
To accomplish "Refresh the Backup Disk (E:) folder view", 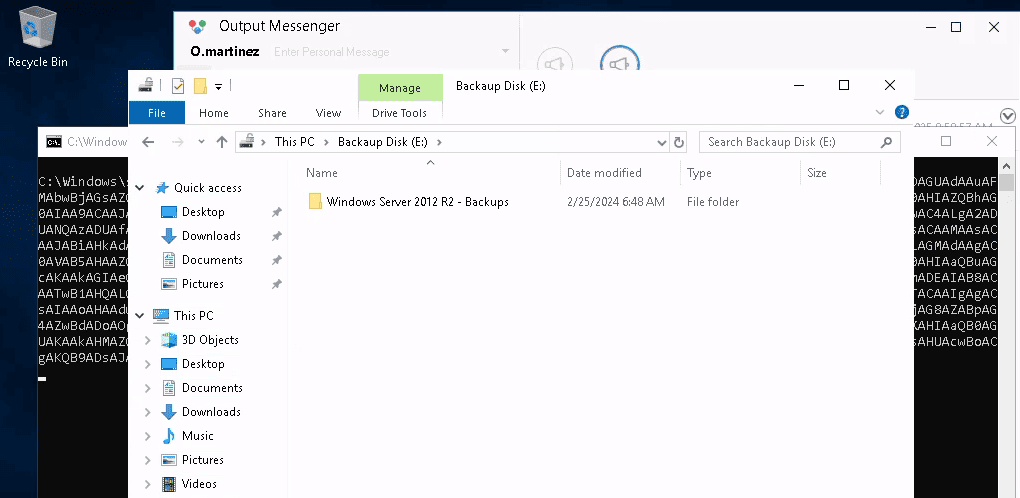I will pos(680,142).
